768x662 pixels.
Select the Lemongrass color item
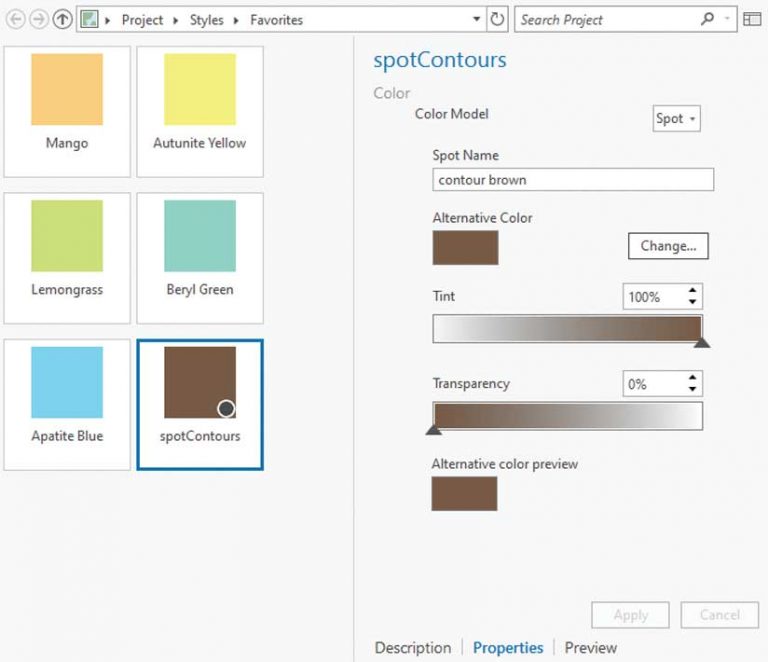coord(67,258)
